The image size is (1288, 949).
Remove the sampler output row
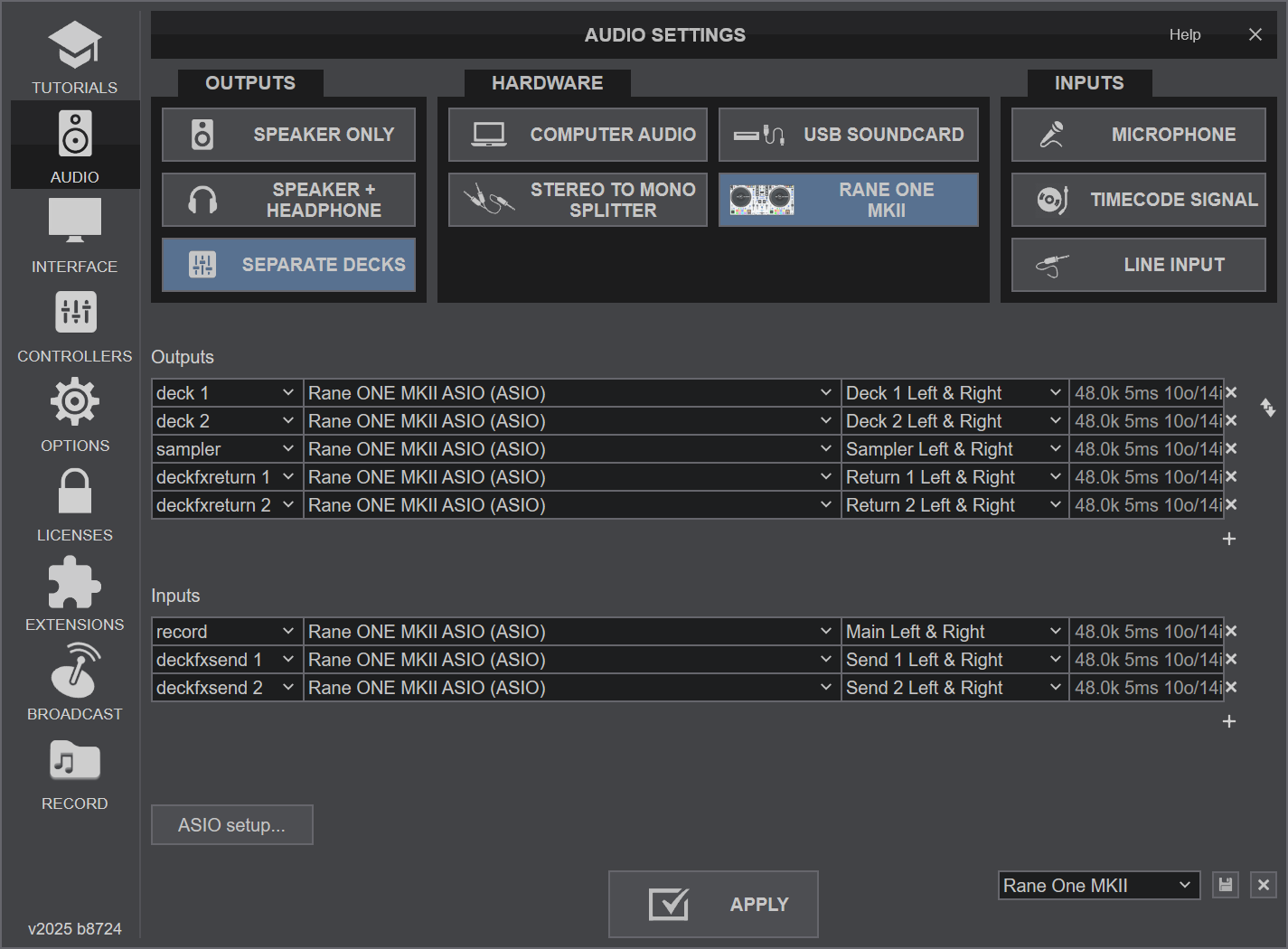(1231, 449)
